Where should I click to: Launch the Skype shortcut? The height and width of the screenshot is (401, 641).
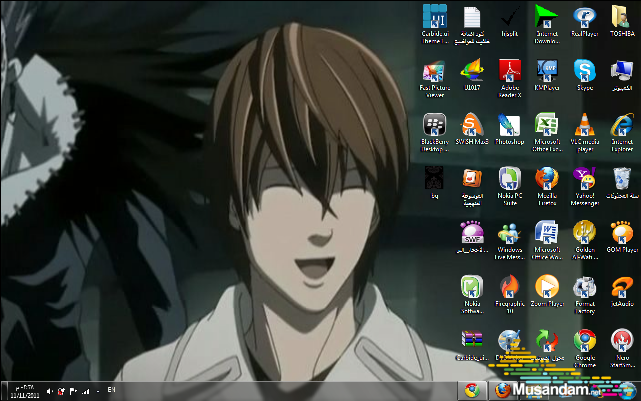click(x=585, y=75)
